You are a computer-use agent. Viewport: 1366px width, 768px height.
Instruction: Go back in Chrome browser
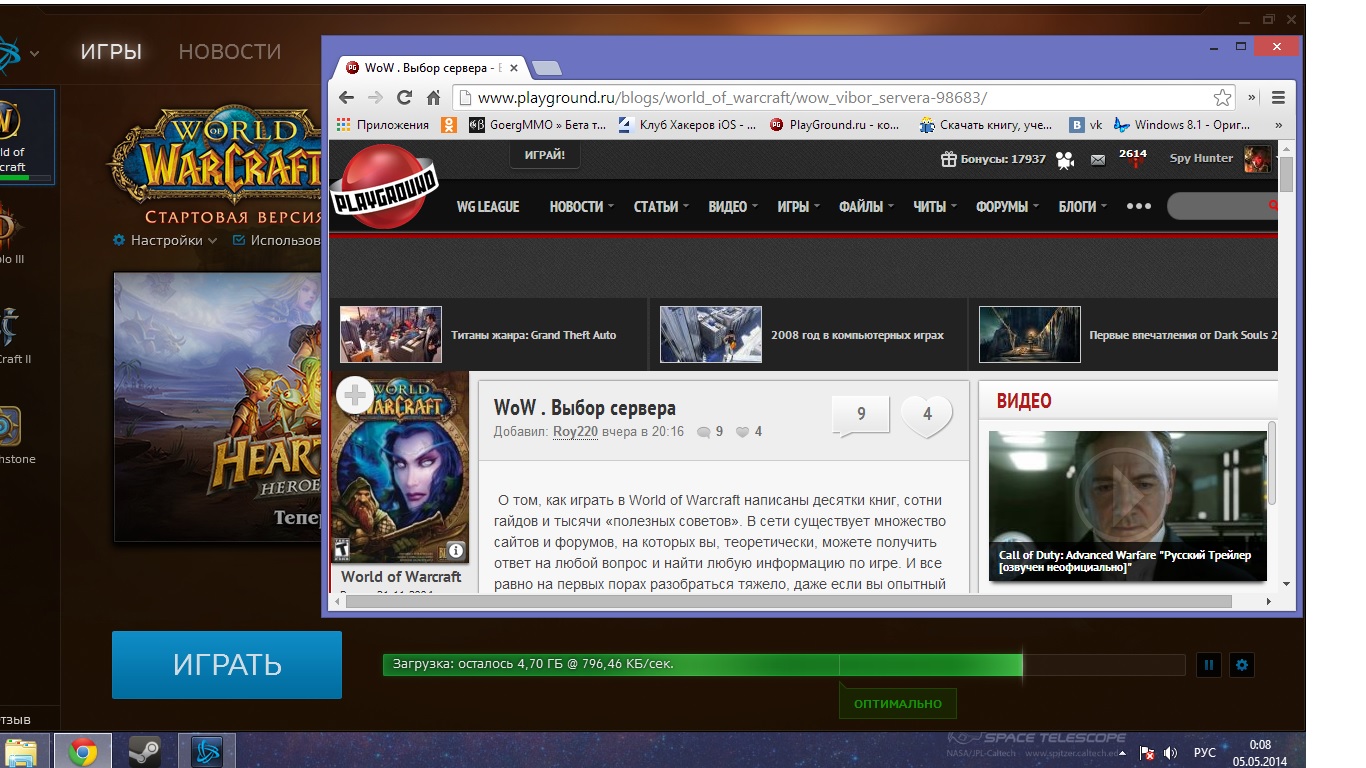(346, 97)
